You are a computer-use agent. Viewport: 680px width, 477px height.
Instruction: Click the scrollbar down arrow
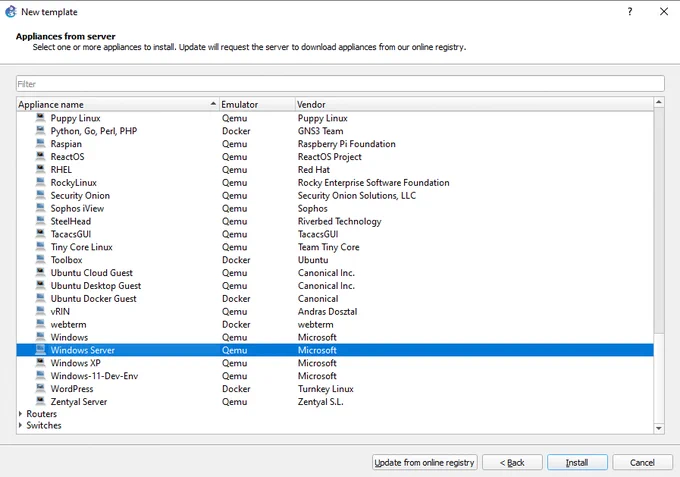(659, 428)
